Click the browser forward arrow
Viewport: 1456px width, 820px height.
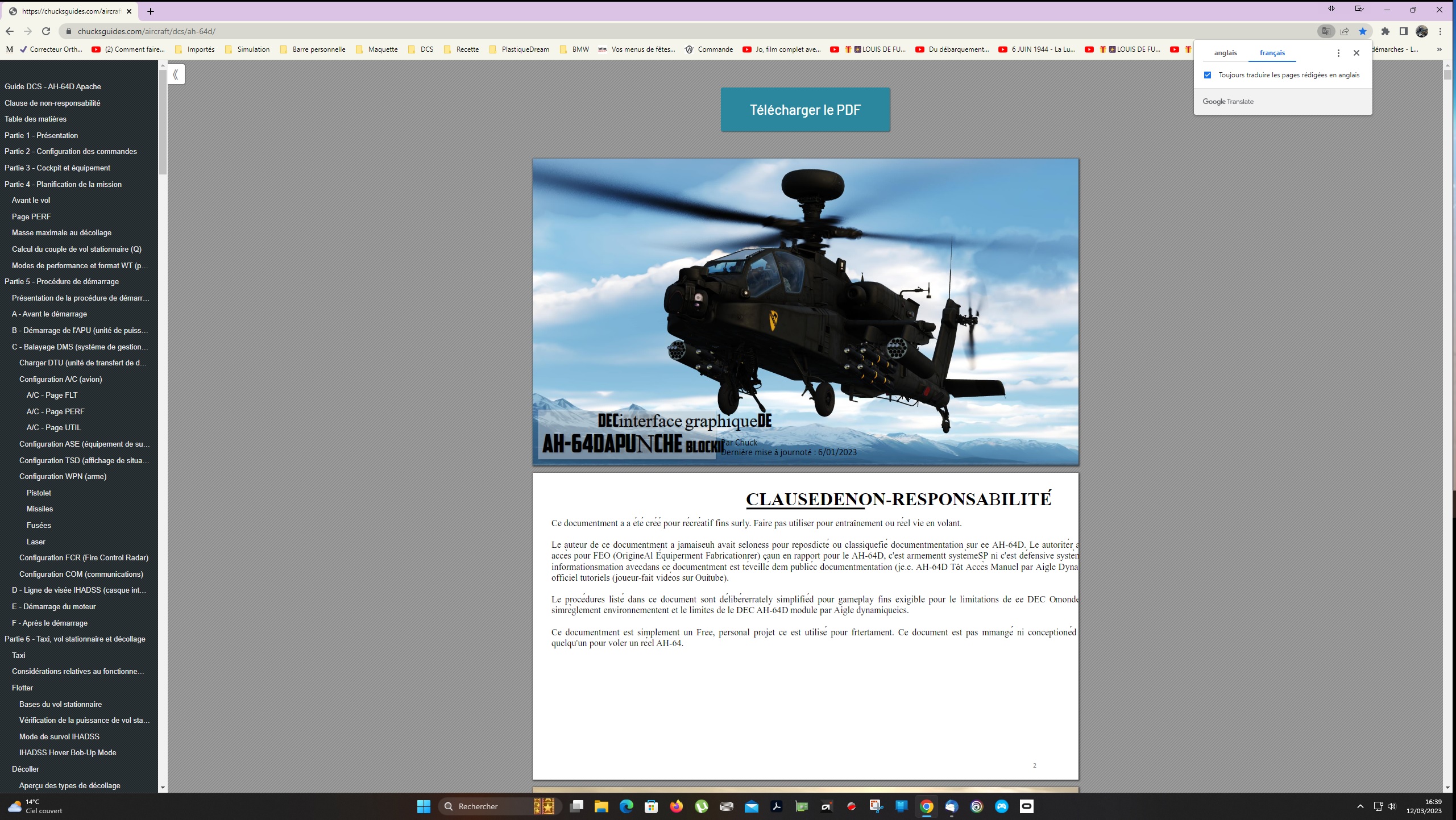pos(28,31)
